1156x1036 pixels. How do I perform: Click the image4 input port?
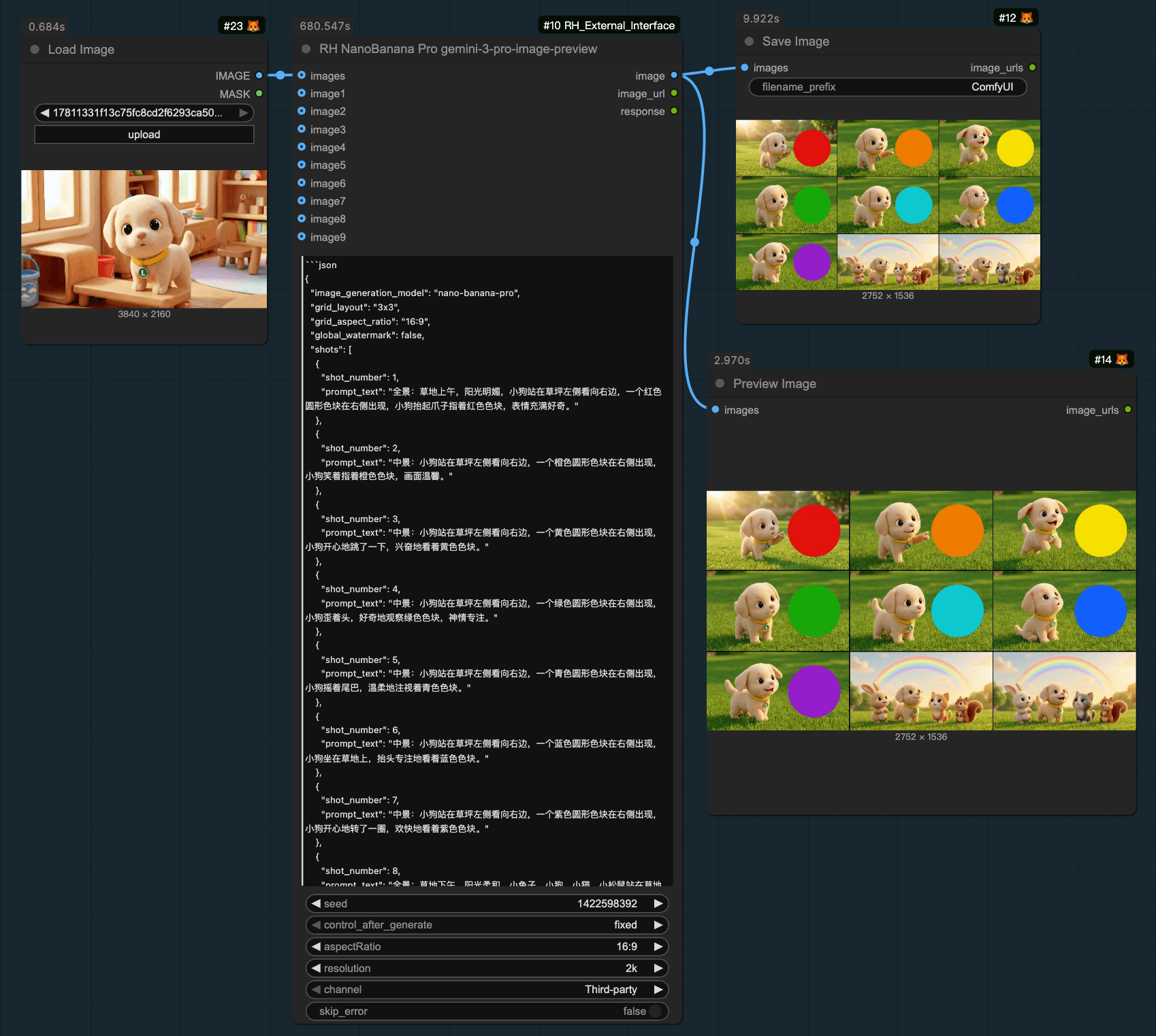(x=302, y=147)
